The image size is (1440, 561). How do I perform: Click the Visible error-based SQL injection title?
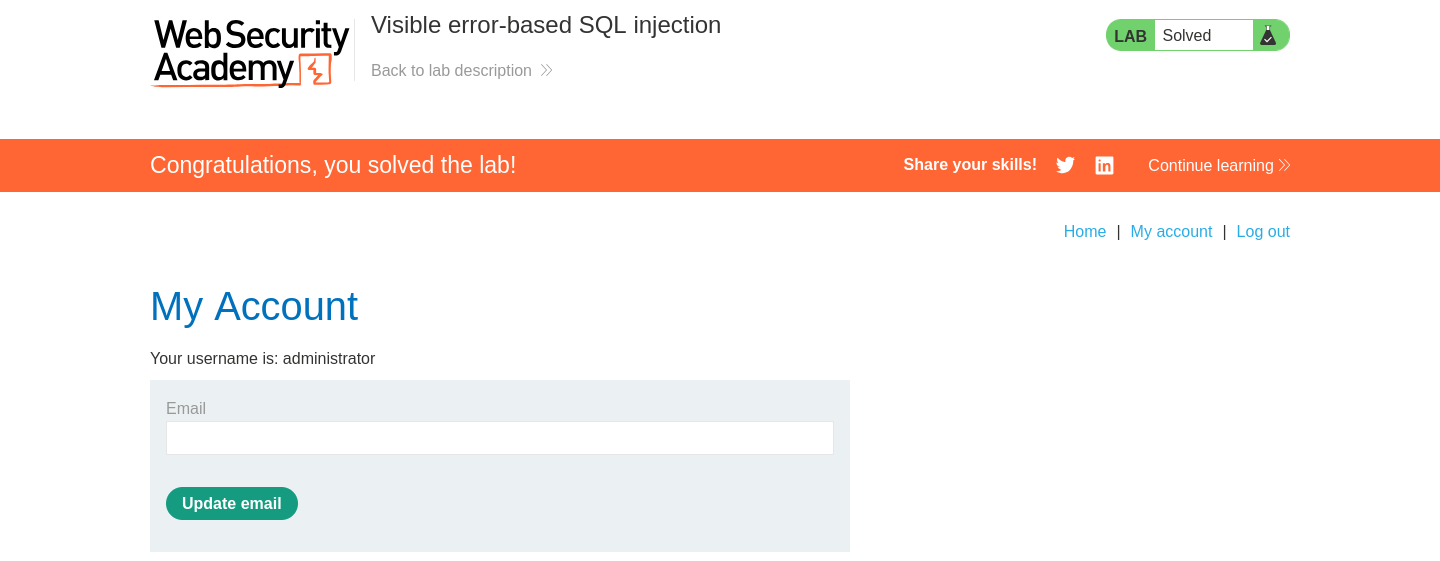point(546,25)
